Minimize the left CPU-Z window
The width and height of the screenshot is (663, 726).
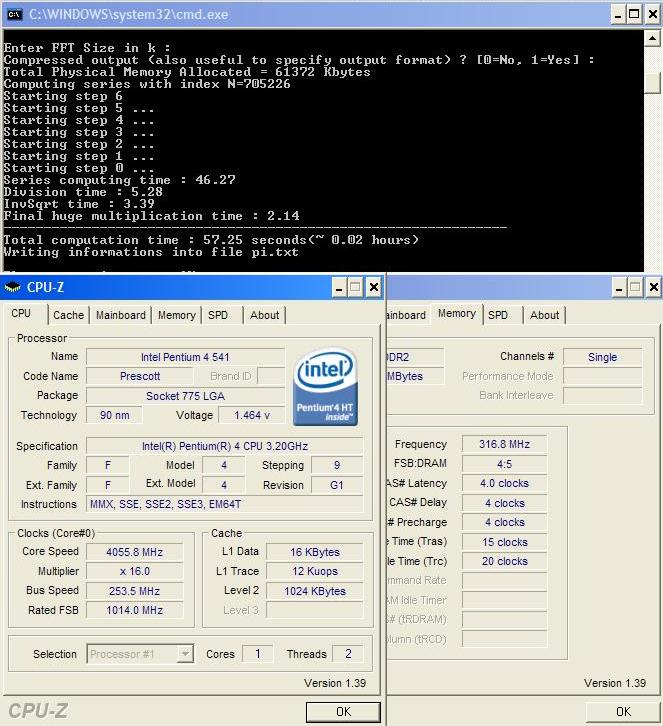click(x=339, y=288)
